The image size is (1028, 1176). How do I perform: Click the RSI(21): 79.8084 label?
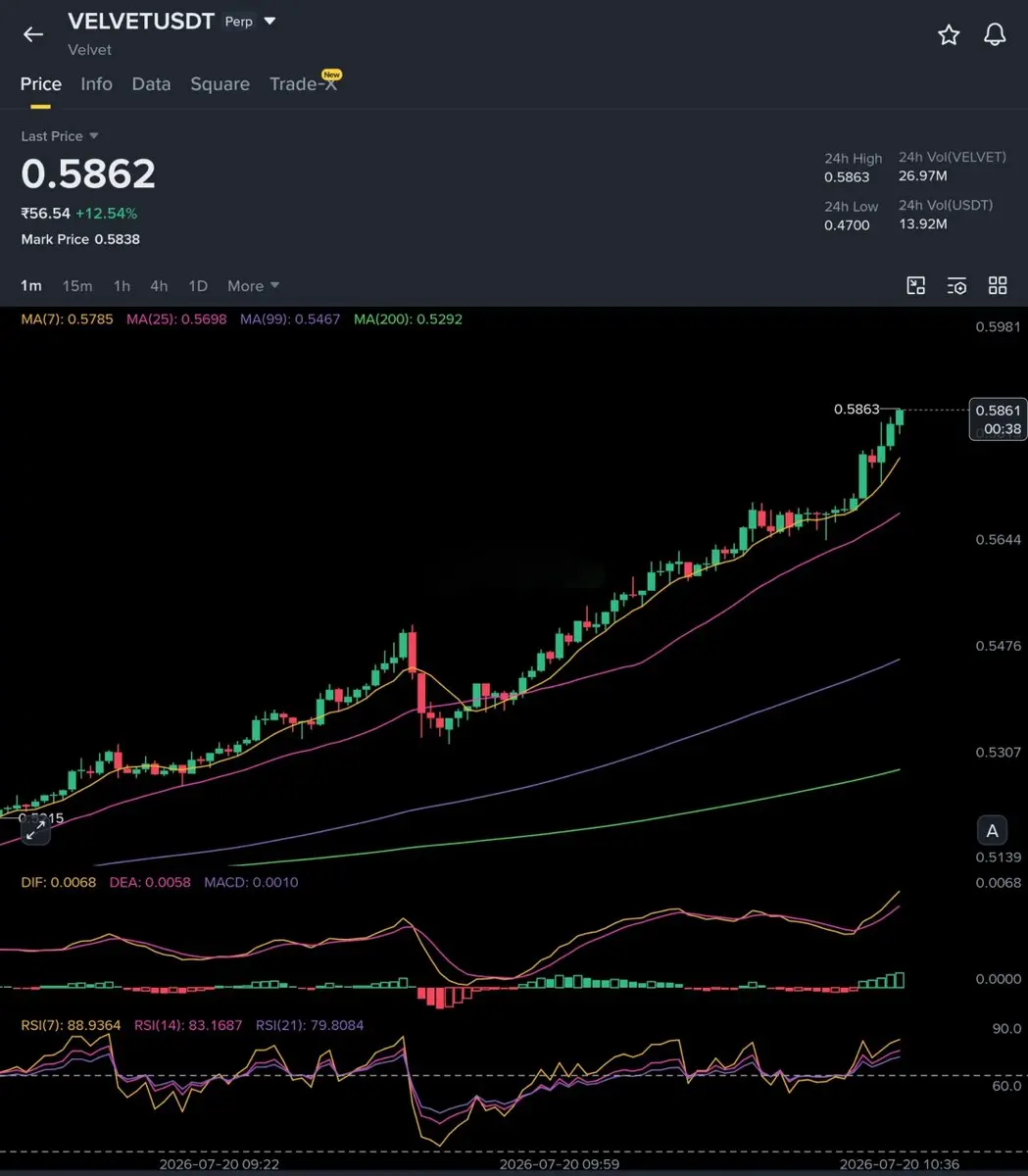[x=310, y=1026]
